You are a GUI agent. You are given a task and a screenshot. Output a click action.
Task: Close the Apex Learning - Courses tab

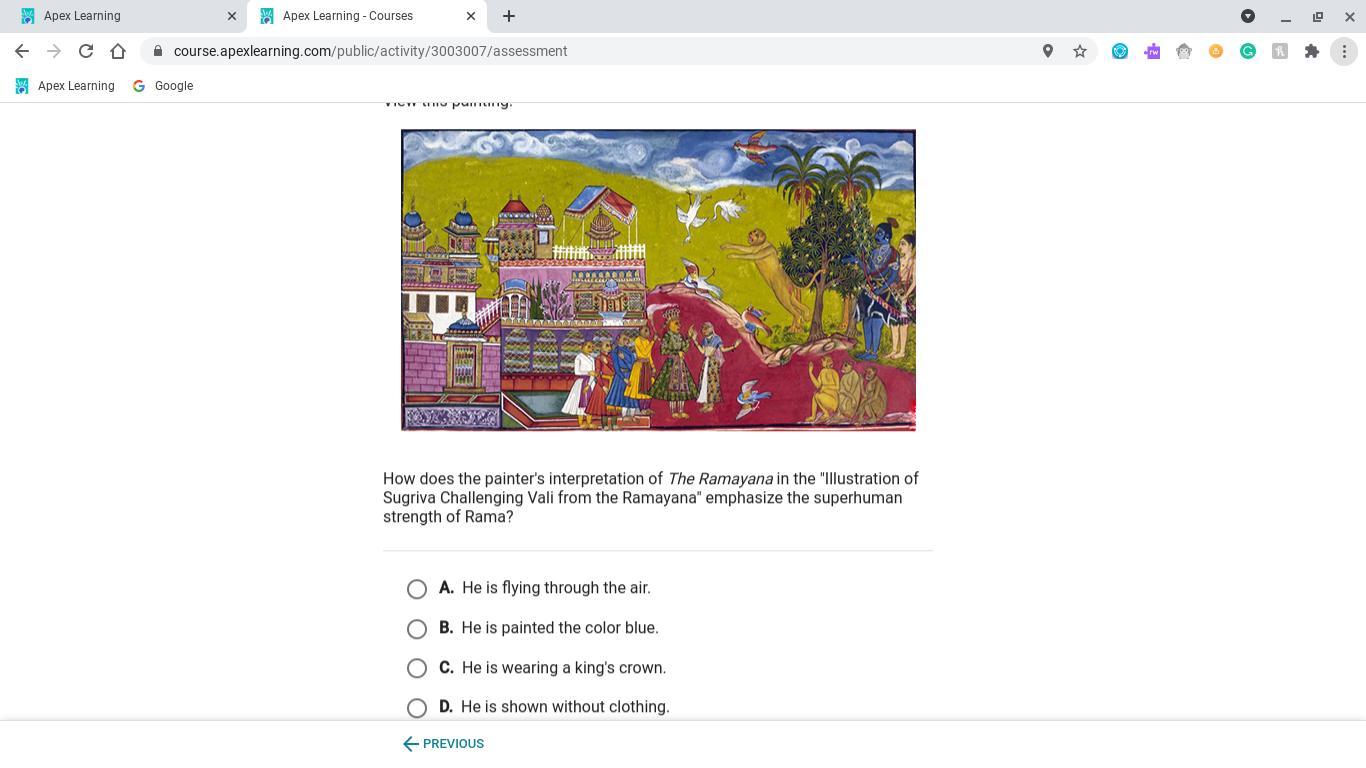pyautogui.click(x=471, y=16)
